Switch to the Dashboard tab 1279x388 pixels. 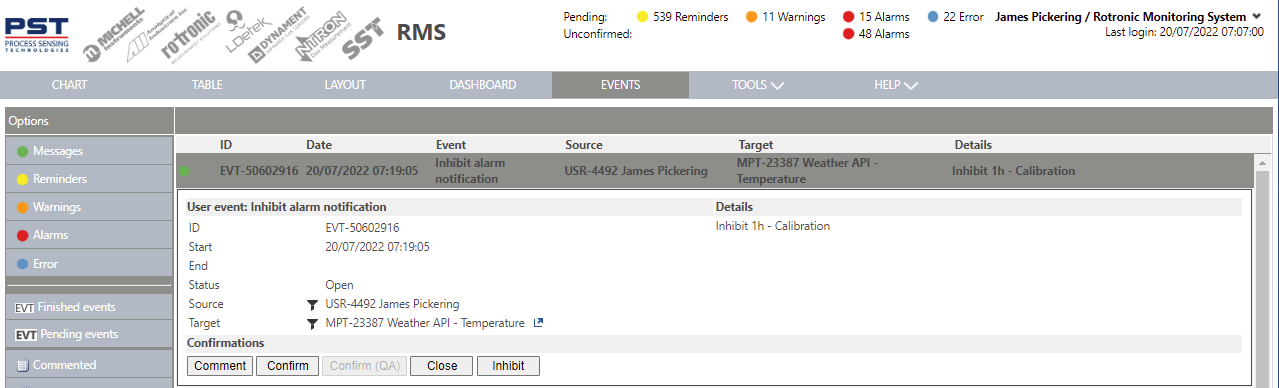click(483, 85)
